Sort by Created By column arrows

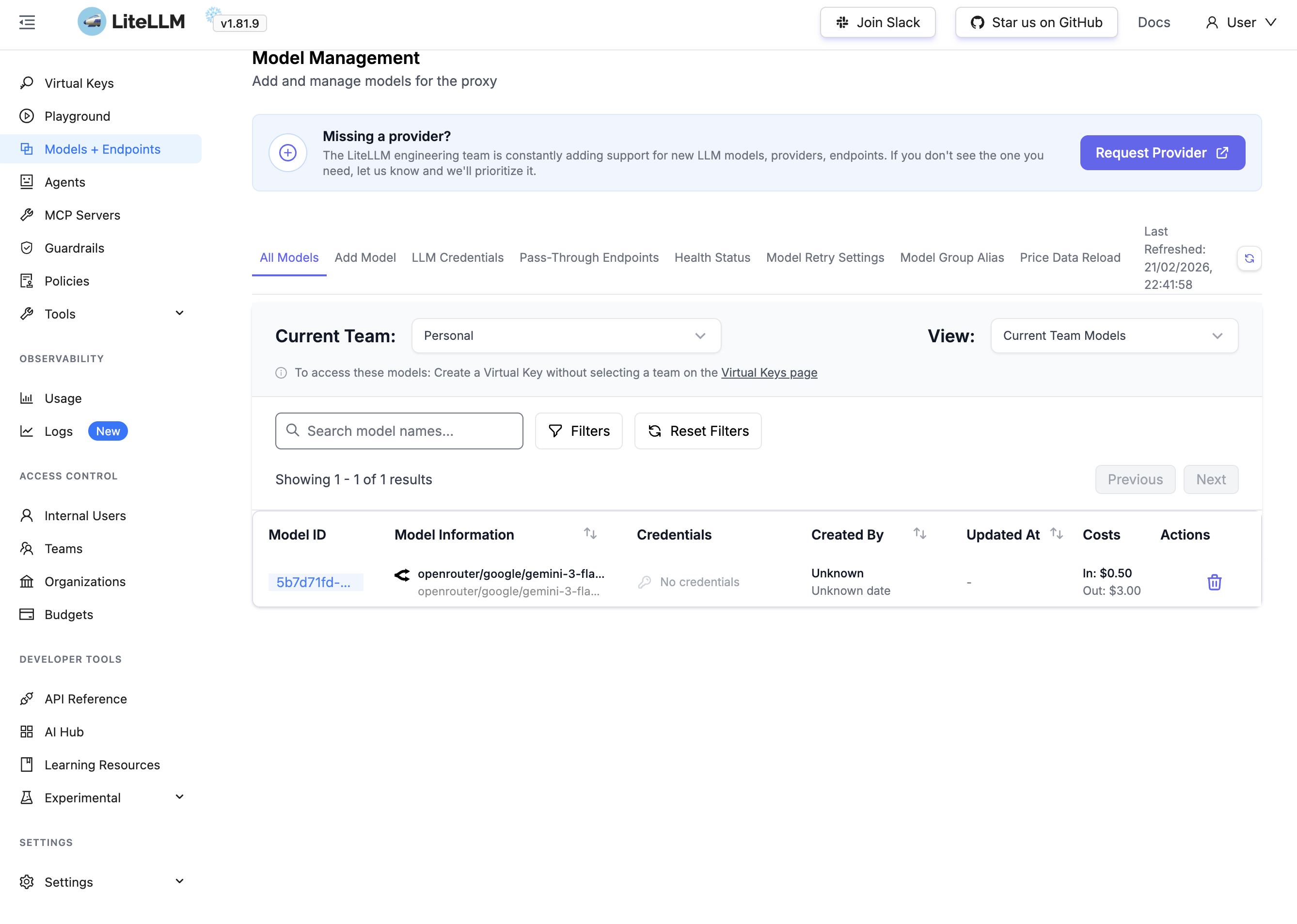tap(920, 534)
